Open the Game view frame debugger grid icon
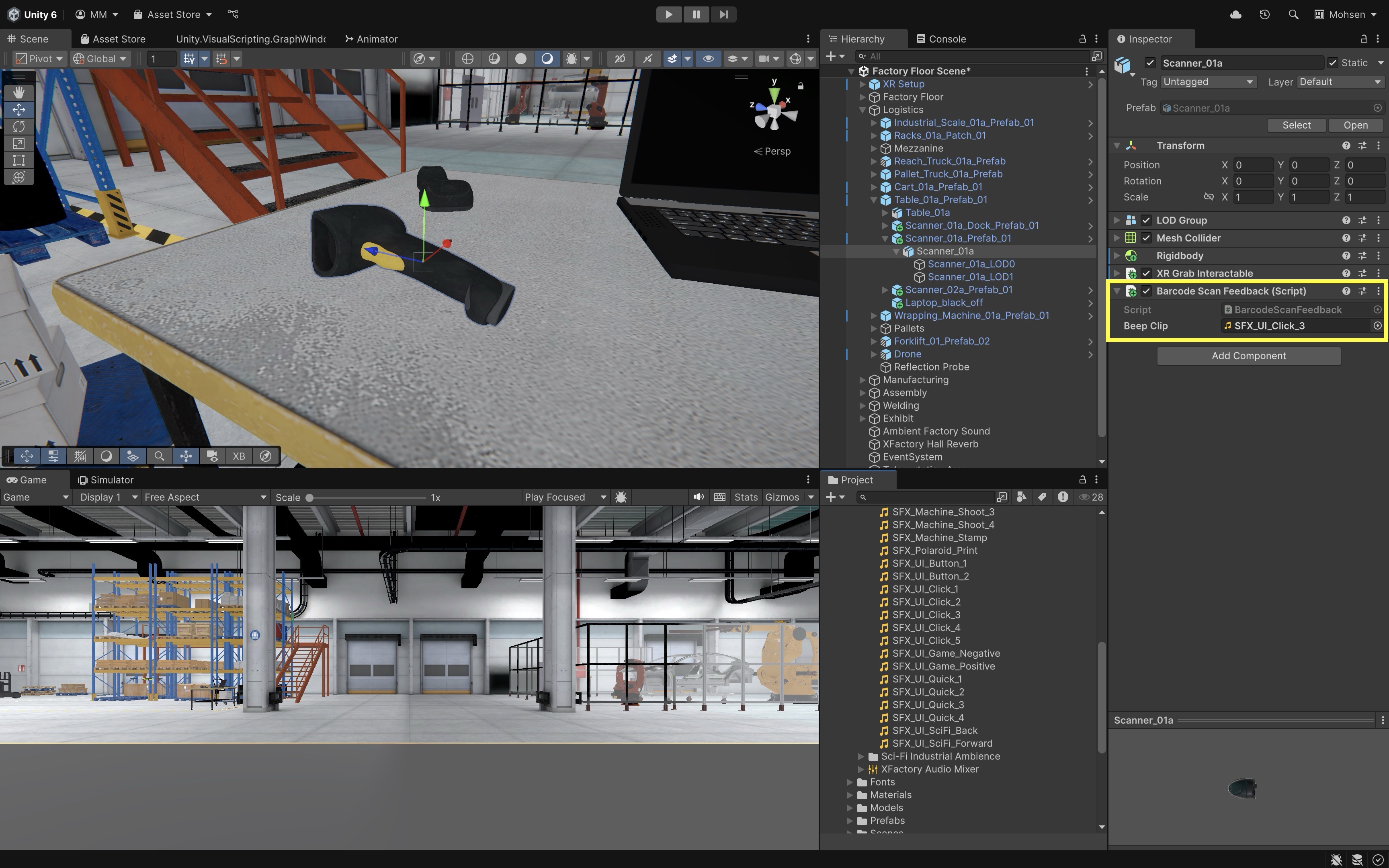Image resolution: width=1389 pixels, height=868 pixels. (720, 497)
